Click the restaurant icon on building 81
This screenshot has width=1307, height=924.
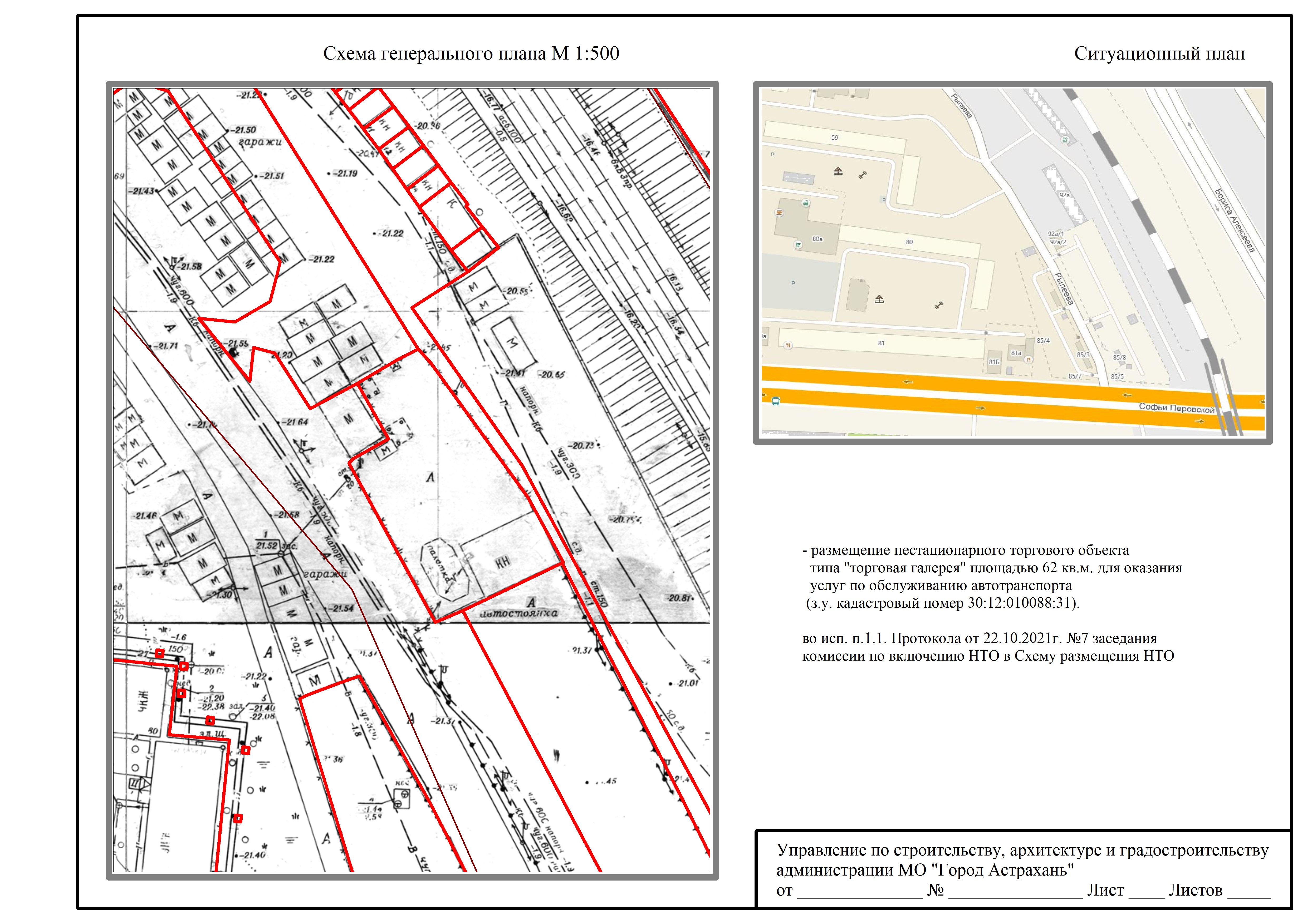789,345
